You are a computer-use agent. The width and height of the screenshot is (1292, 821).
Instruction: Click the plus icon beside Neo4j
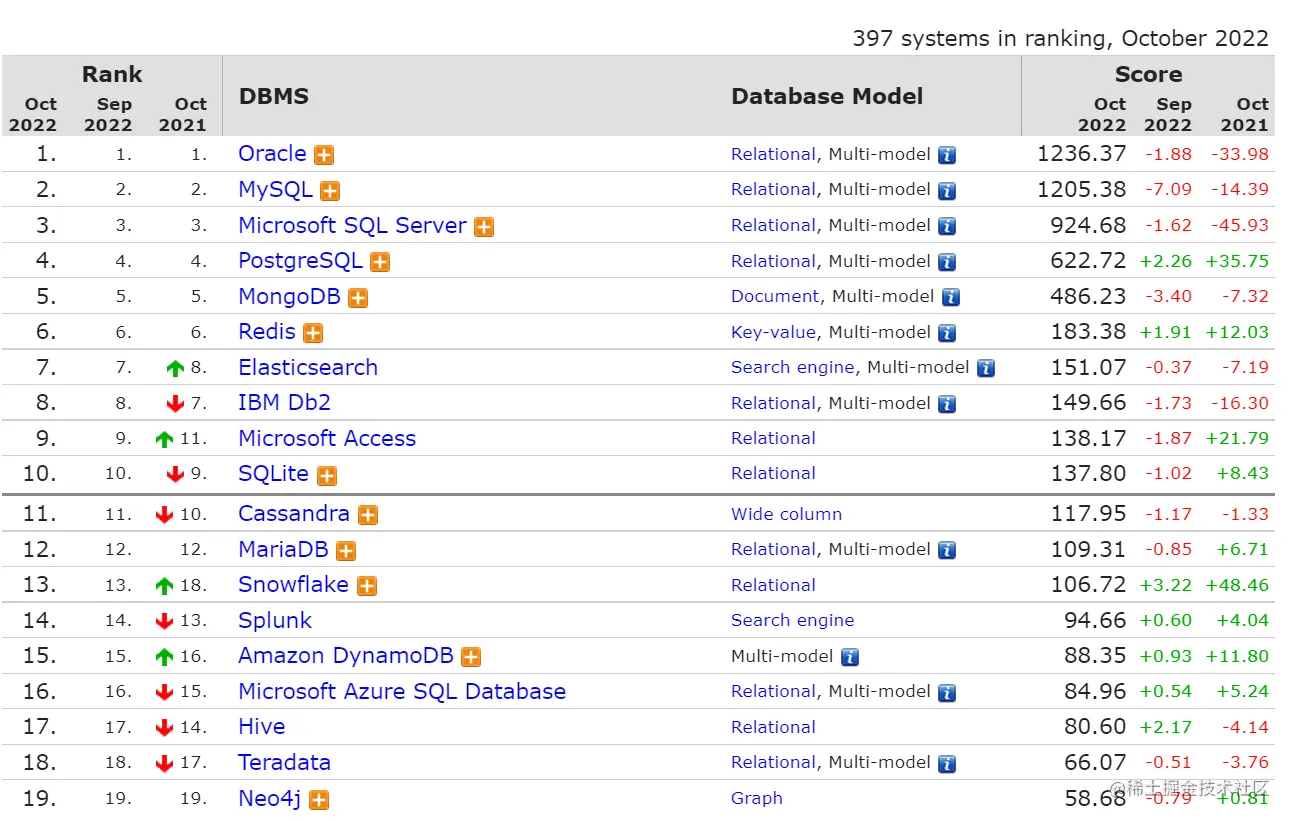[x=319, y=800]
